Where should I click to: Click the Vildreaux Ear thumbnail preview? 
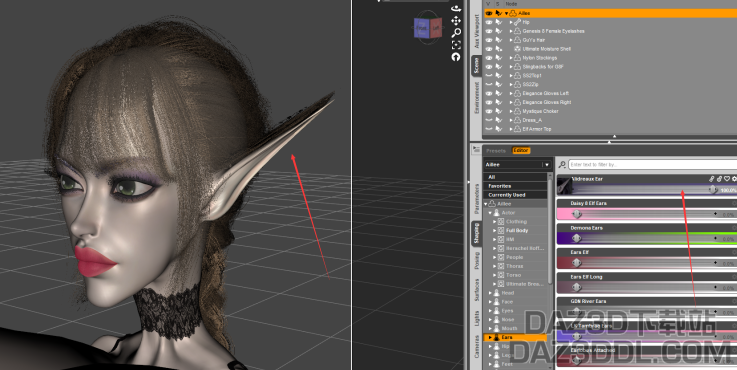(x=565, y=187)
